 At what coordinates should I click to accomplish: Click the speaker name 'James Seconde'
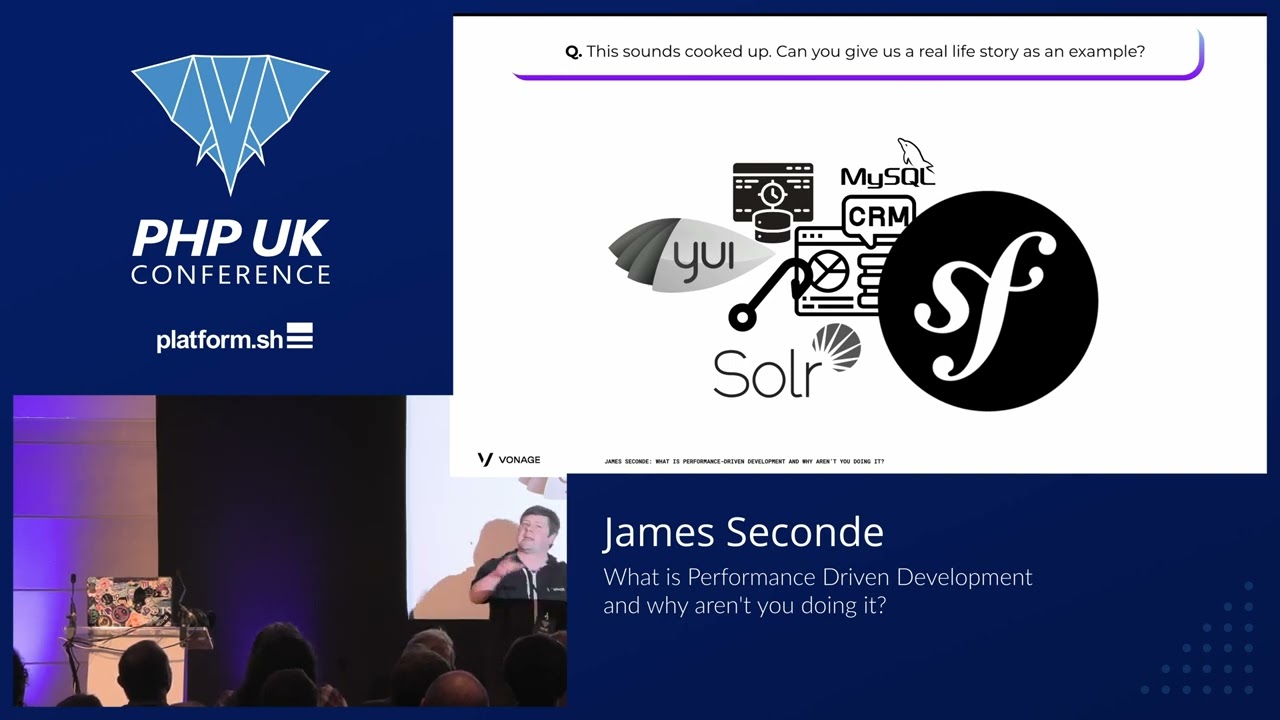[743, 532]
